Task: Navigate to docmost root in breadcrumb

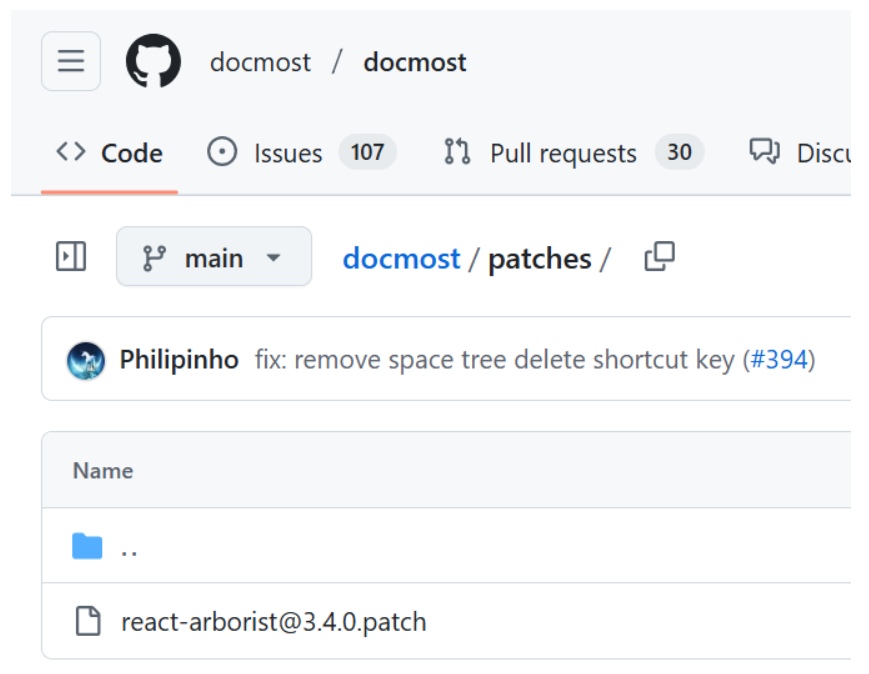Action: (x=401, y=258)
